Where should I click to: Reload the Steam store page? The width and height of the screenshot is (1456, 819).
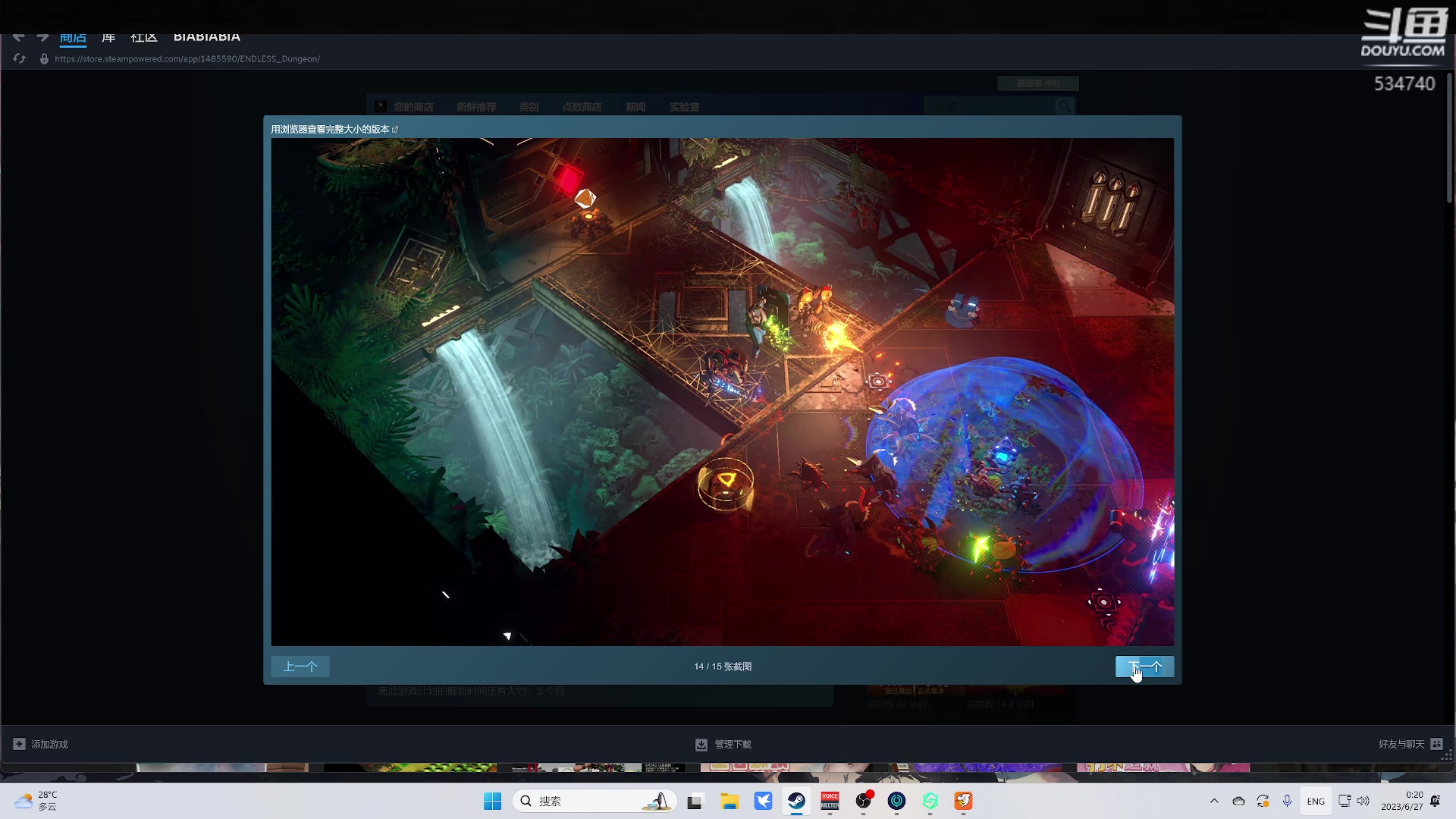point(20,58)
